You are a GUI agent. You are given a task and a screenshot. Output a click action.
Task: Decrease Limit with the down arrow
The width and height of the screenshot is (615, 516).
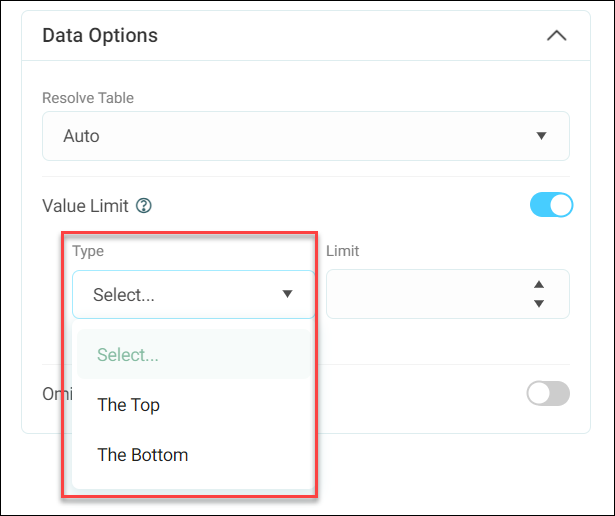pyautogui.click(x=539, y=303)
